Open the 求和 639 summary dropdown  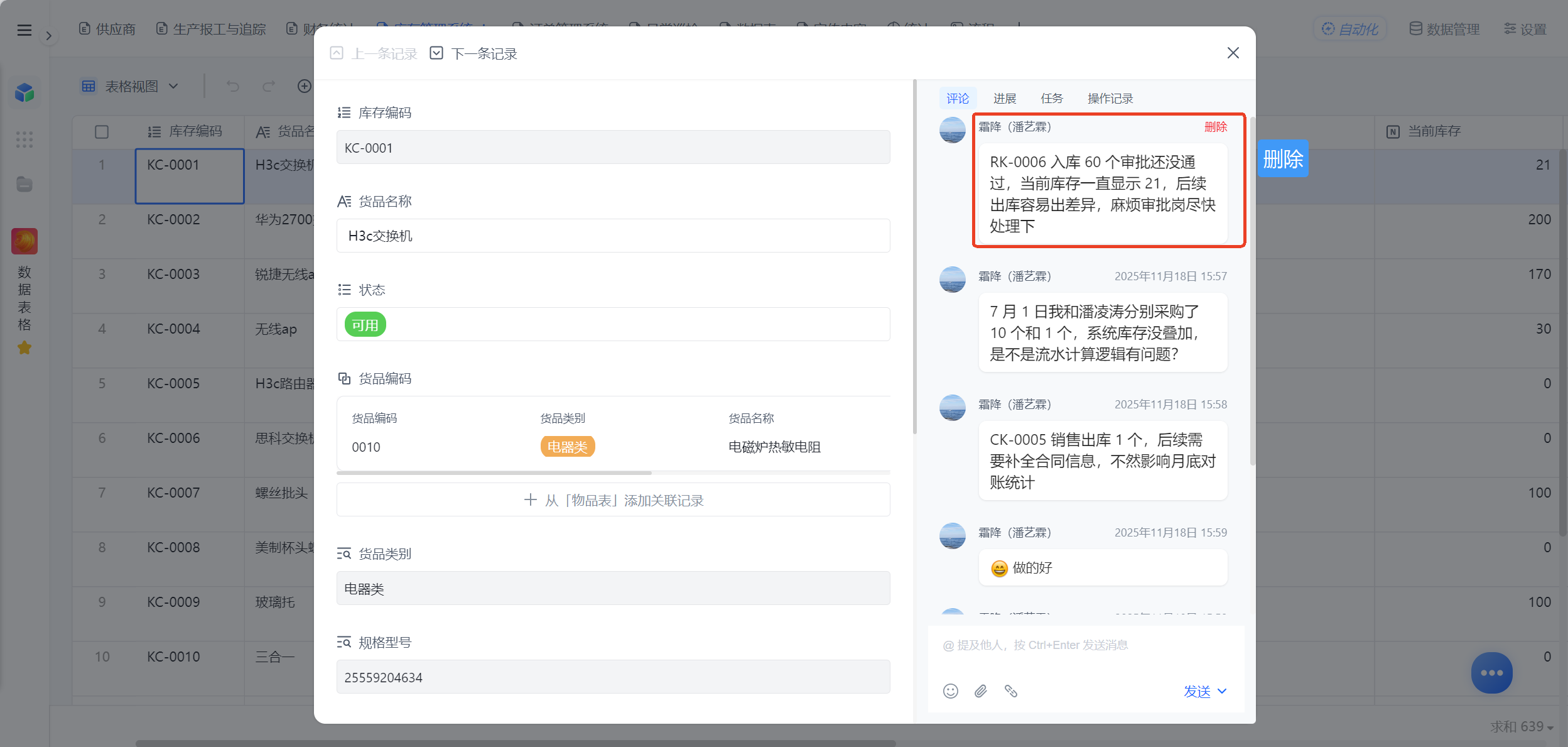click(x=1522, y=726)
